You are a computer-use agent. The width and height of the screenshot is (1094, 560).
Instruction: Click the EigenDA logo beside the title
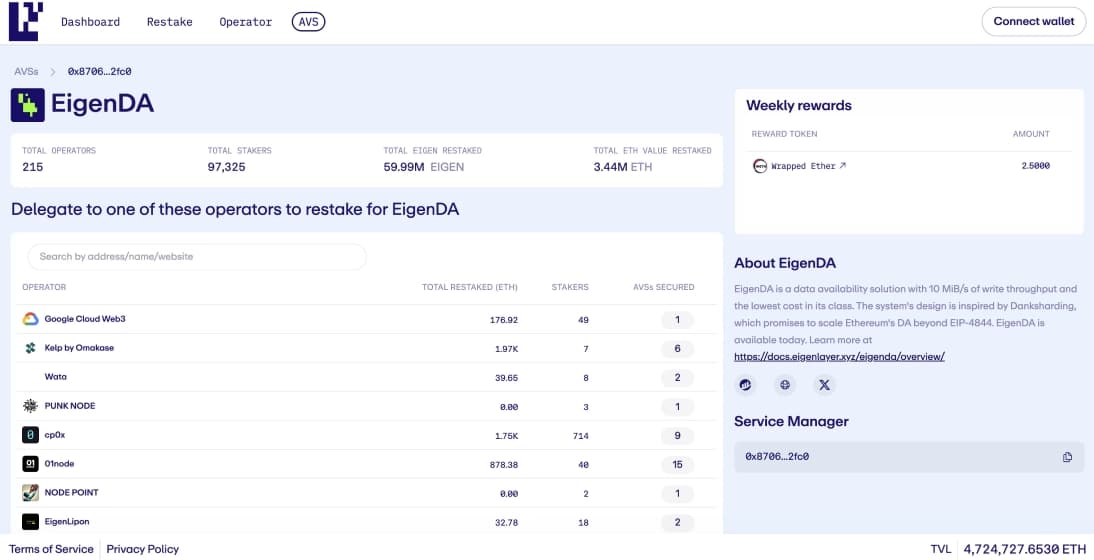pyautogui.click(x=28, y=105)
